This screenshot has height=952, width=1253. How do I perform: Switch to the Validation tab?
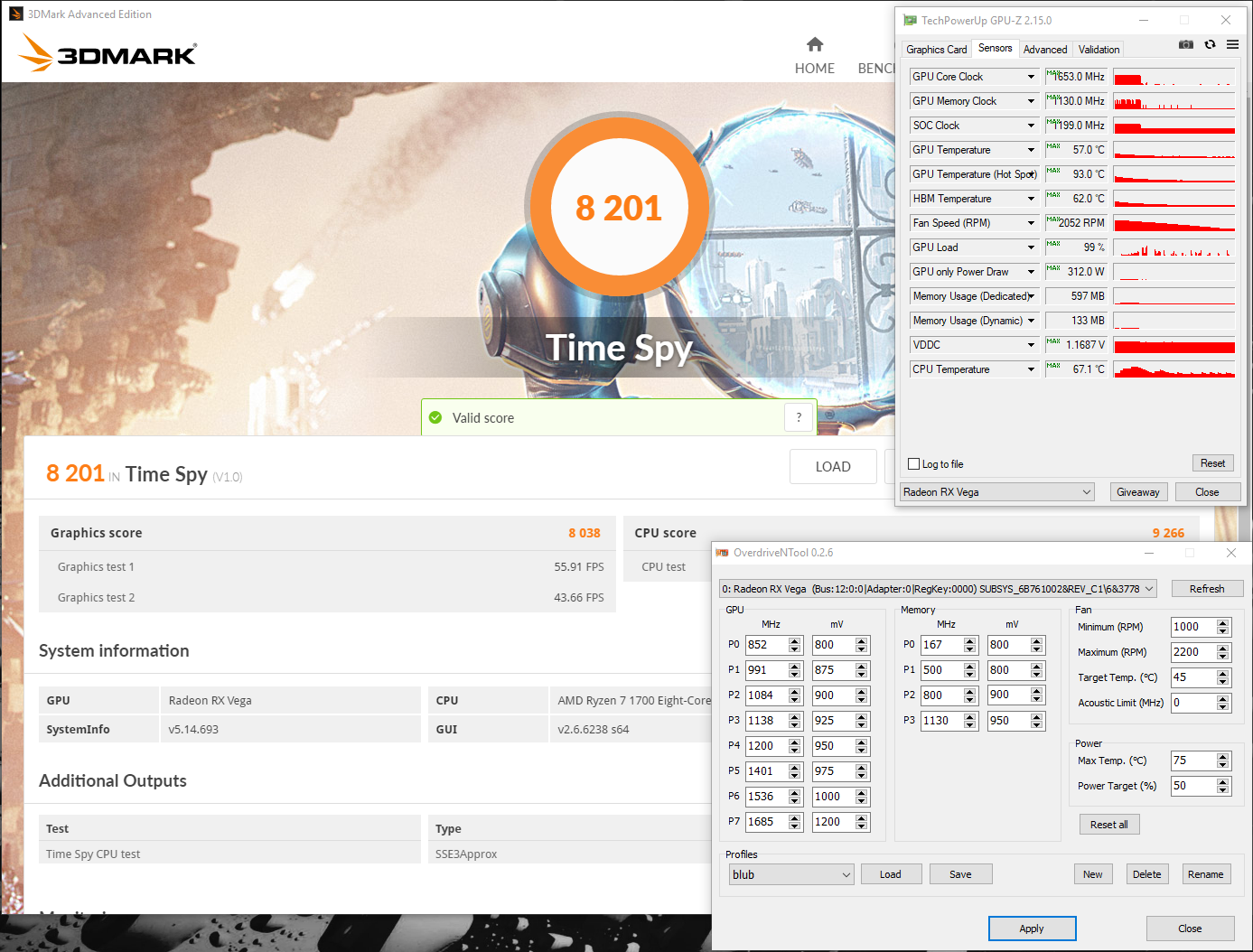point(1099,50)
